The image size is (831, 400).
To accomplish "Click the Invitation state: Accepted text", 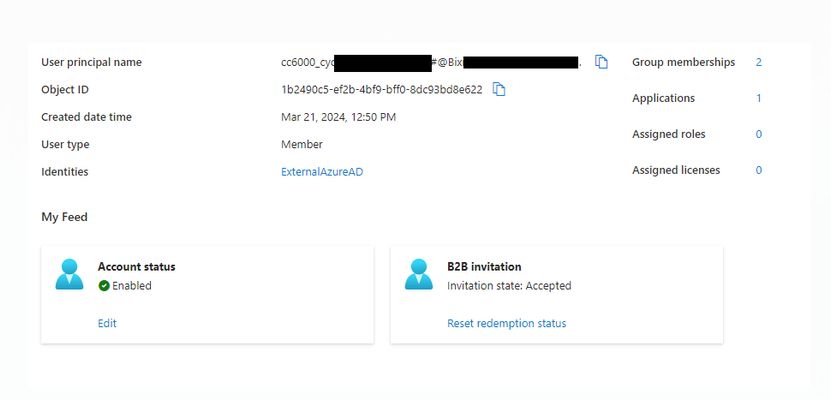I will click(x=509, y=286).
